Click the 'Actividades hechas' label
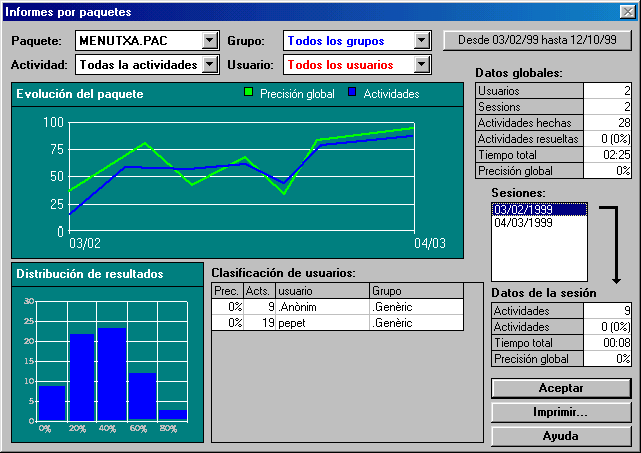 pyautogui.click(x=524, y=123)
